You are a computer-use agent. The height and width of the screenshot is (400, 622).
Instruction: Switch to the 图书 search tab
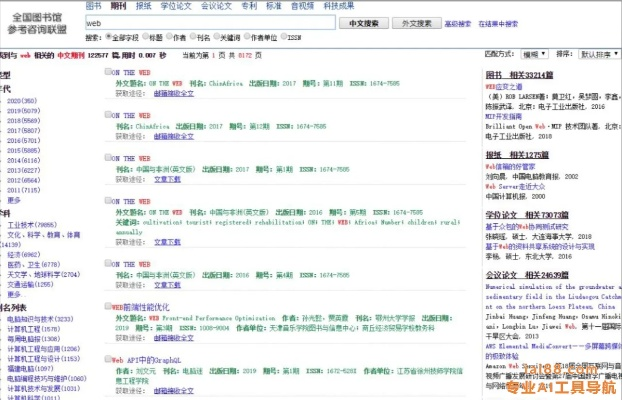94,6
